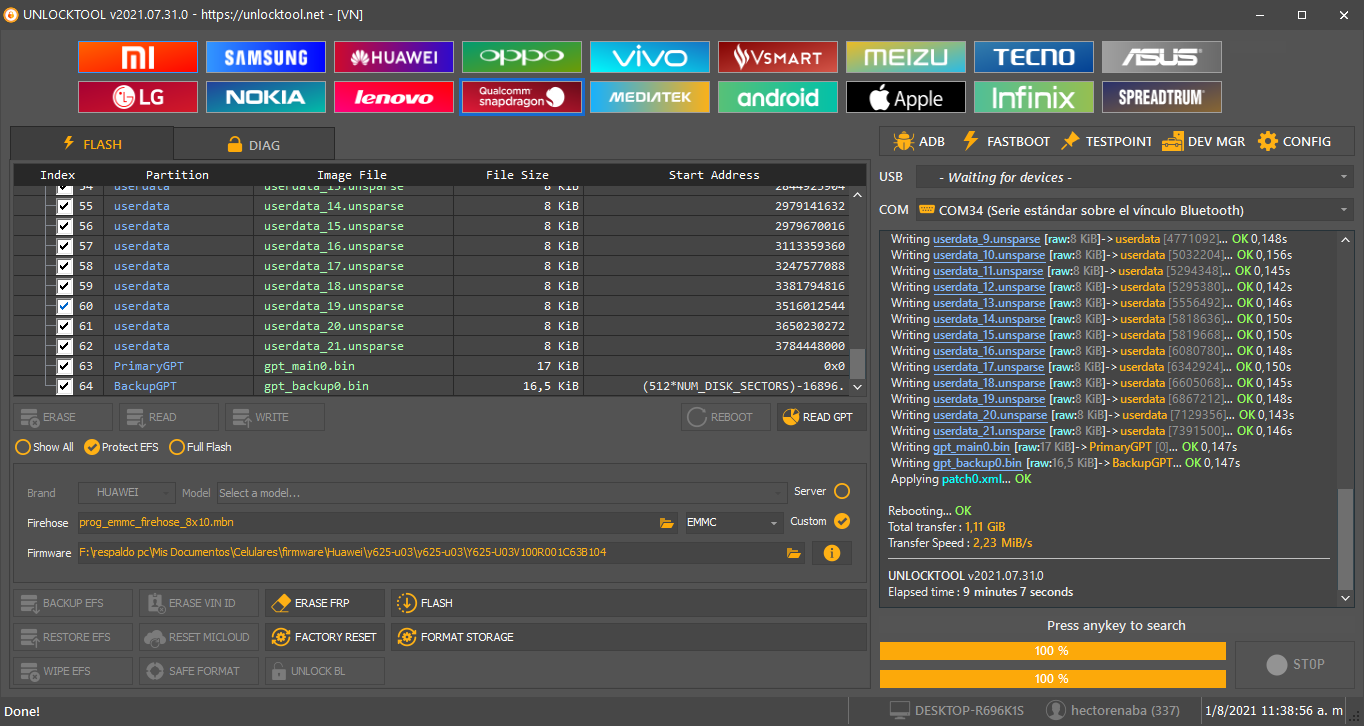Image resolution: width=1364 pixels, height=726 pixels.
Task: Click the hectorenaba user account icon
Action: point(1055,710)
